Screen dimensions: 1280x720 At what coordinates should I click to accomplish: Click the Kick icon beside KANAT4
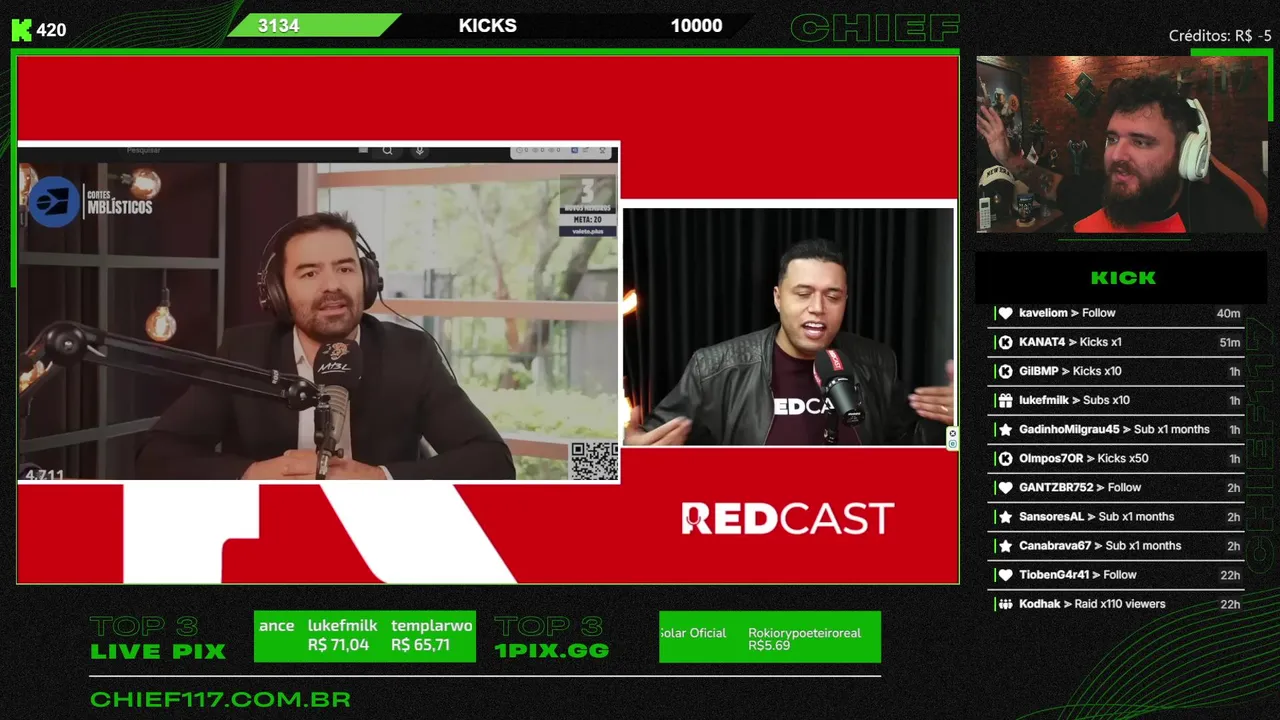[1006, 342]
